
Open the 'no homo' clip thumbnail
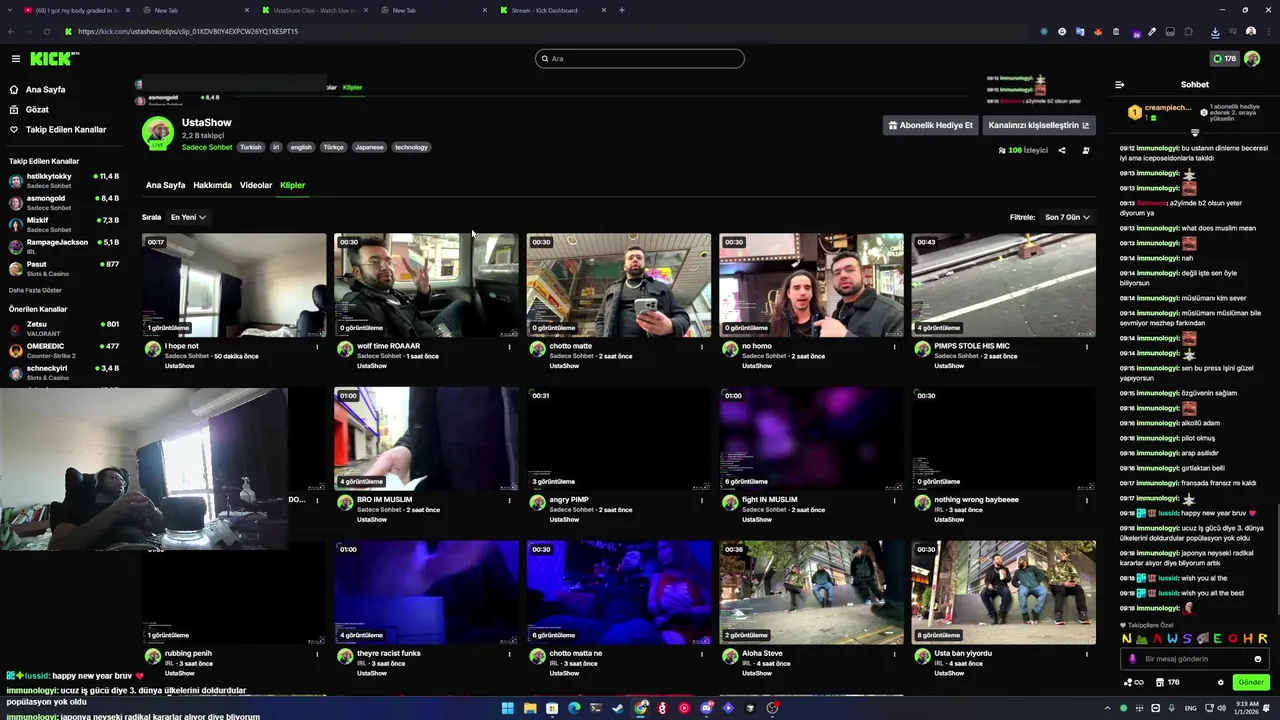tap(811, 285)
